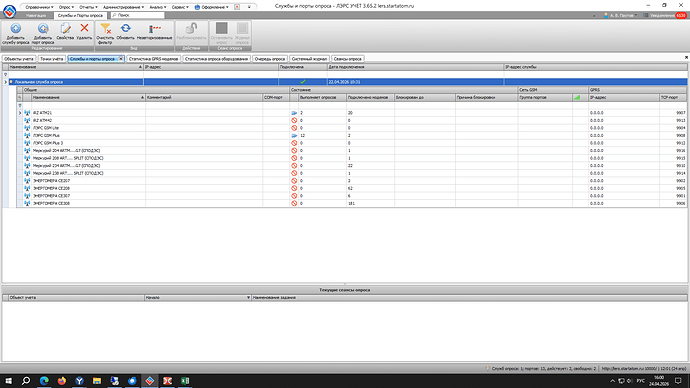Click the green connected checkmark in the service row

point(303,82)
